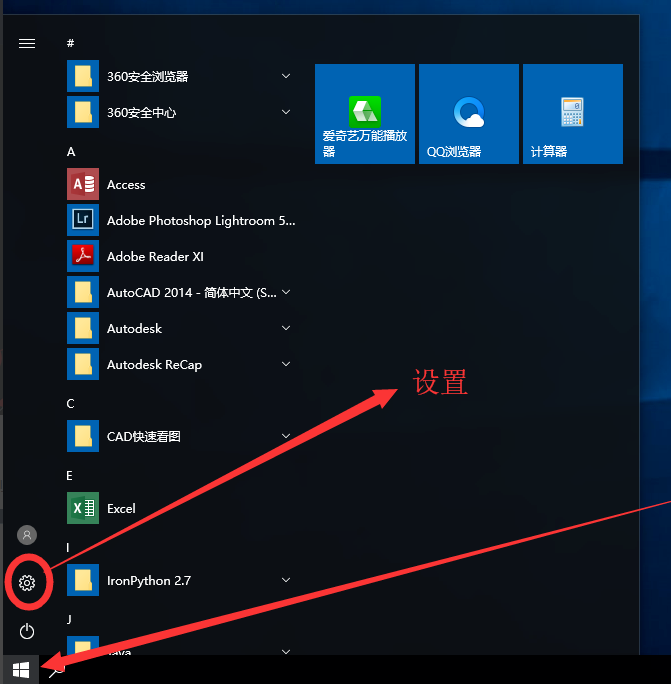
Task: Select the Autodesk ReCap label
Action: click(154, 365)
